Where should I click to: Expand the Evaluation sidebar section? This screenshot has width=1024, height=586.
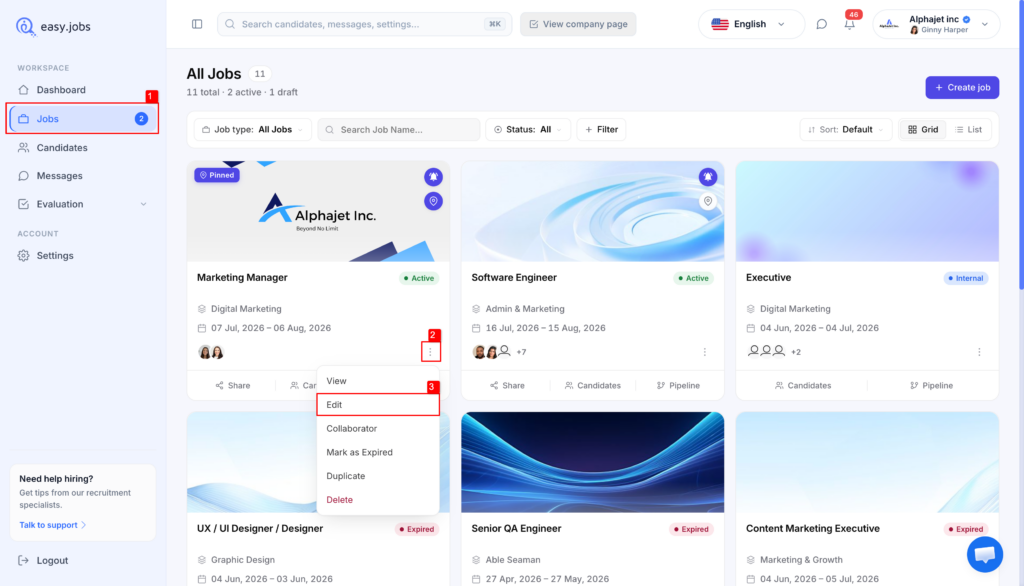click(x=83, y=204)
